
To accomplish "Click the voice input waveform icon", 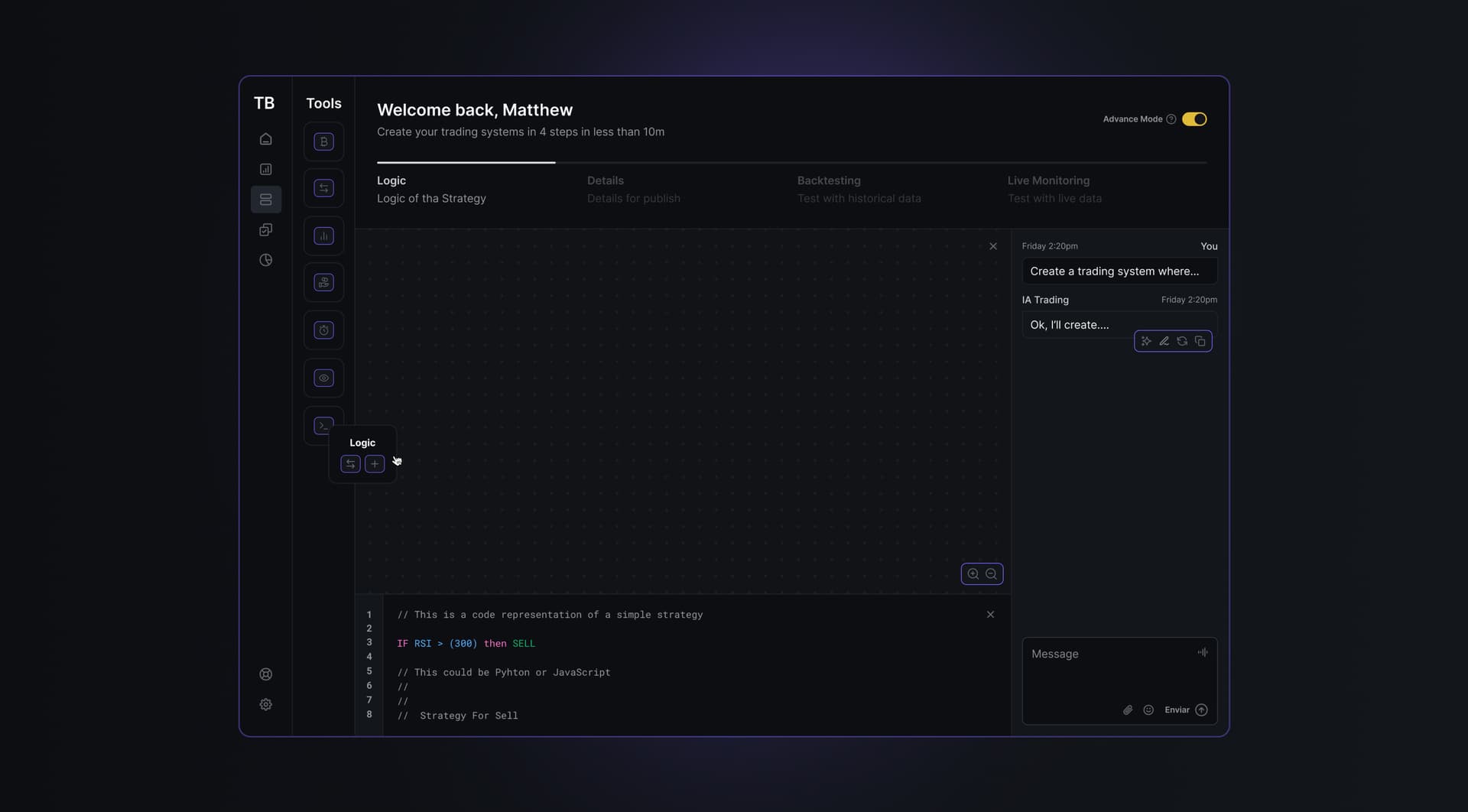I will tap(1203, 652).
